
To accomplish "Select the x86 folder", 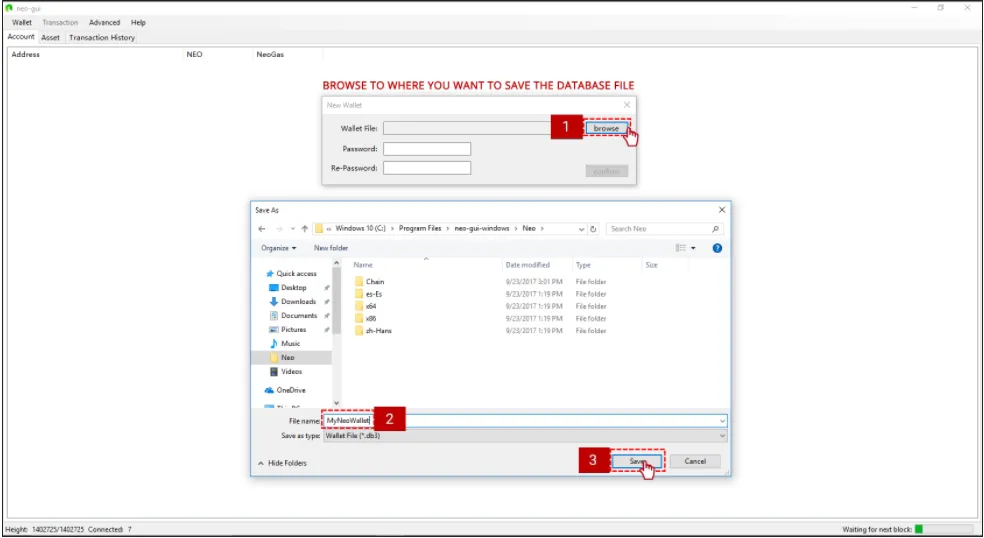I will coord(371,318).
